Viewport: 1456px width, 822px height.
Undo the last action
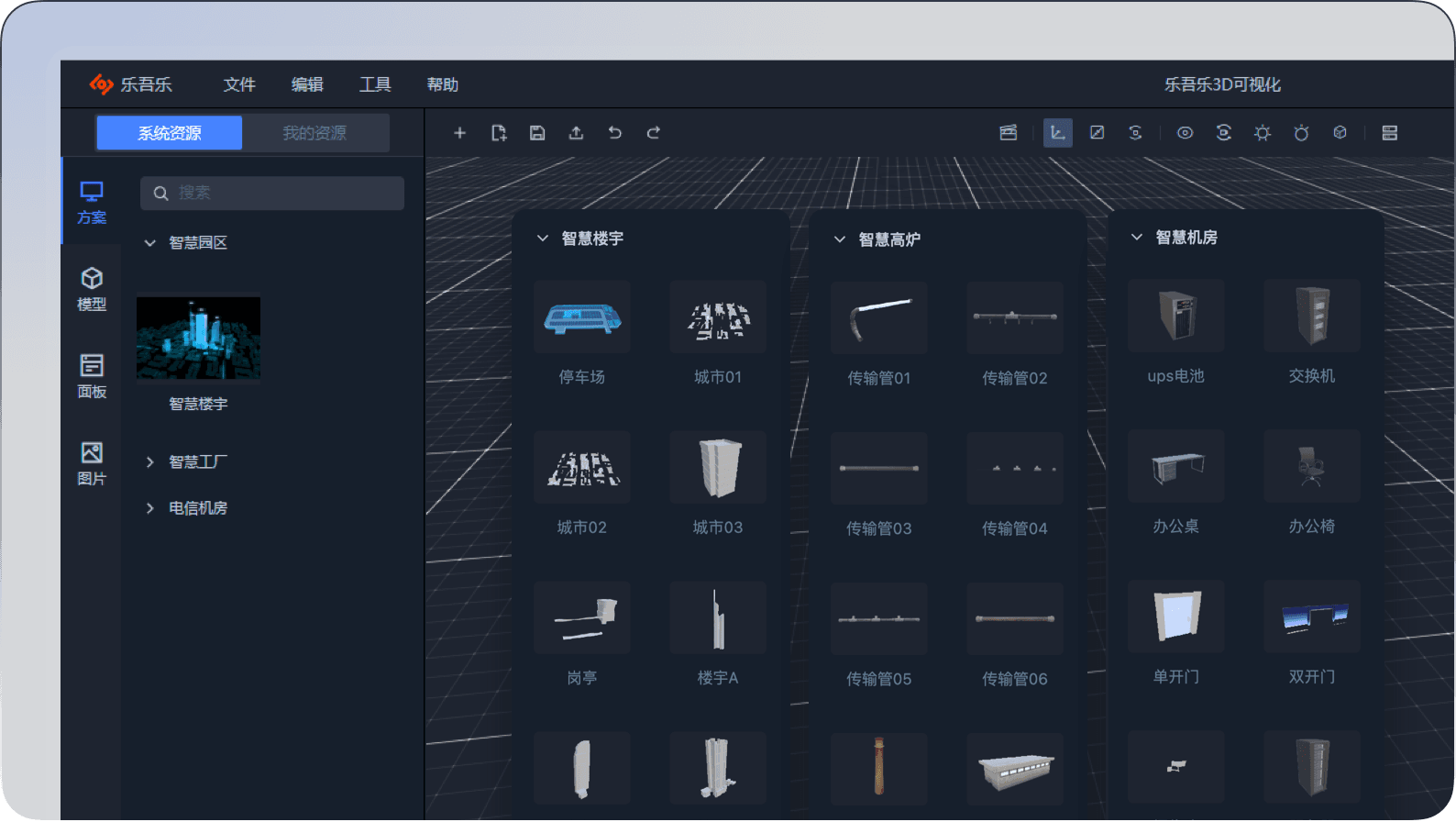click(x=614, y=133)
